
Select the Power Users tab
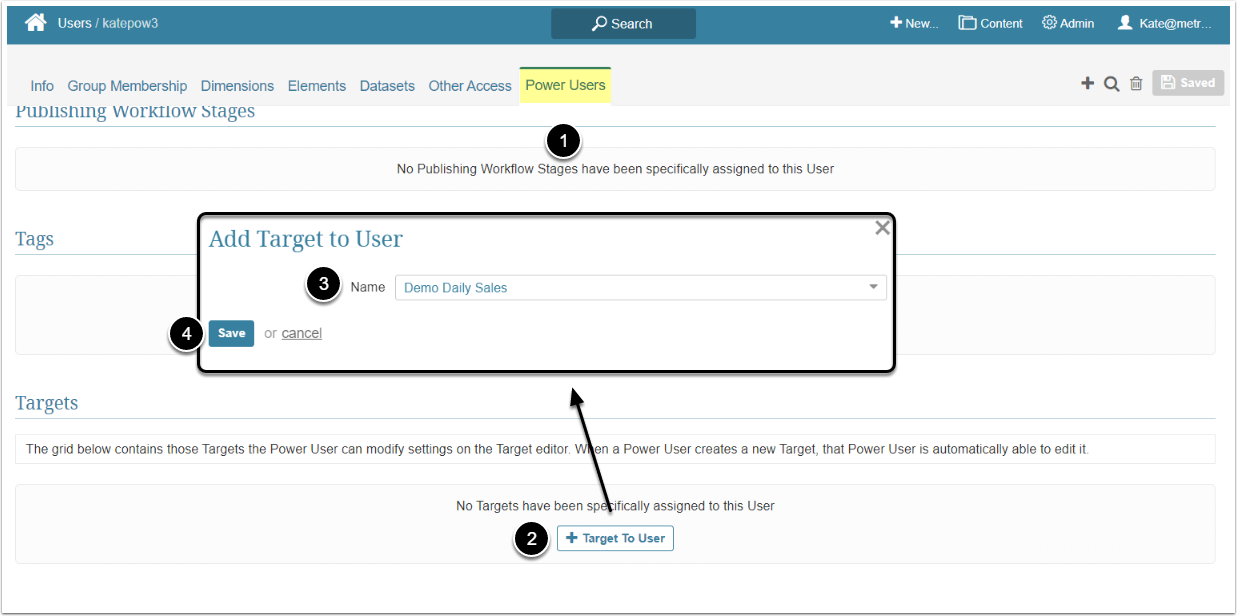click(x=565, y=85)
